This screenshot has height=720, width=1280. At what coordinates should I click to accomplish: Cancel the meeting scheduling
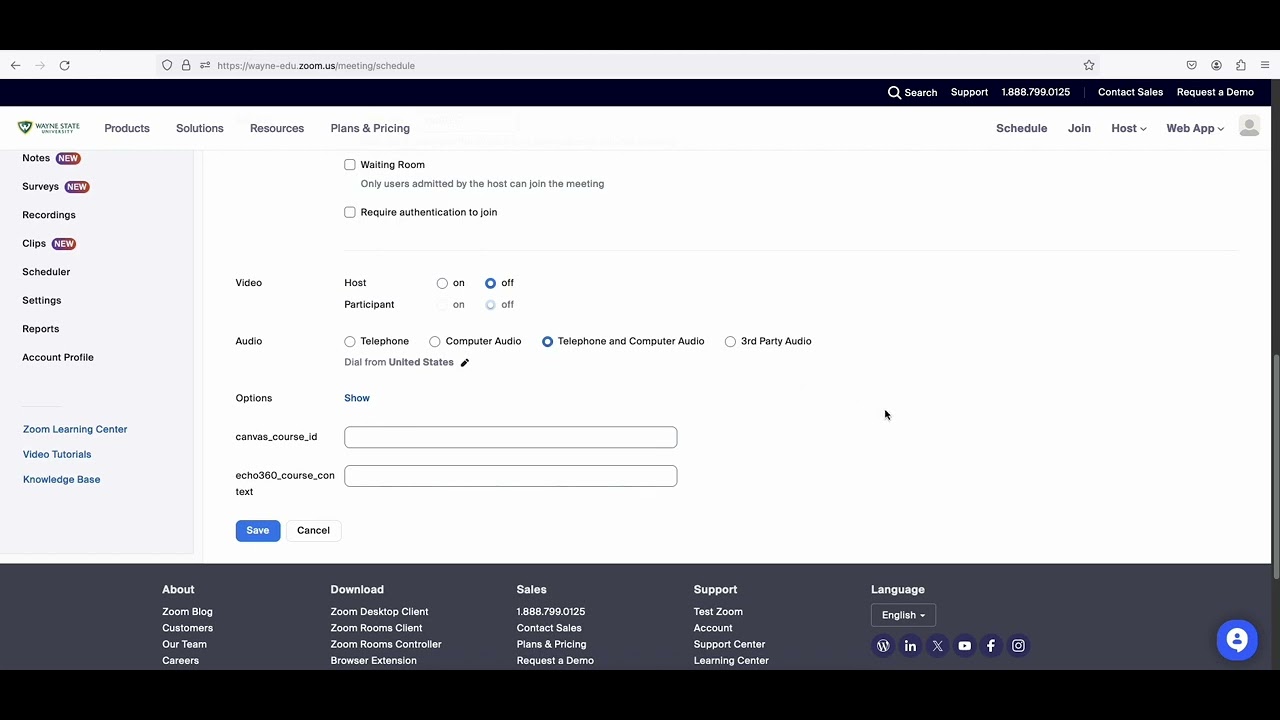coord(313,530)
